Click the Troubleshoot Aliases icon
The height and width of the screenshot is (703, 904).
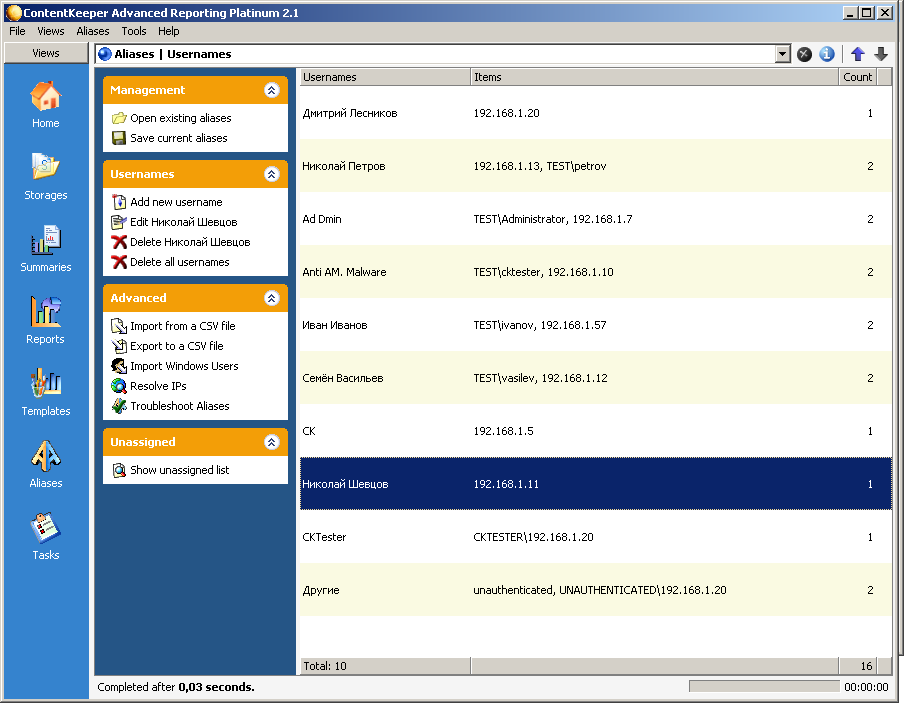119,407
